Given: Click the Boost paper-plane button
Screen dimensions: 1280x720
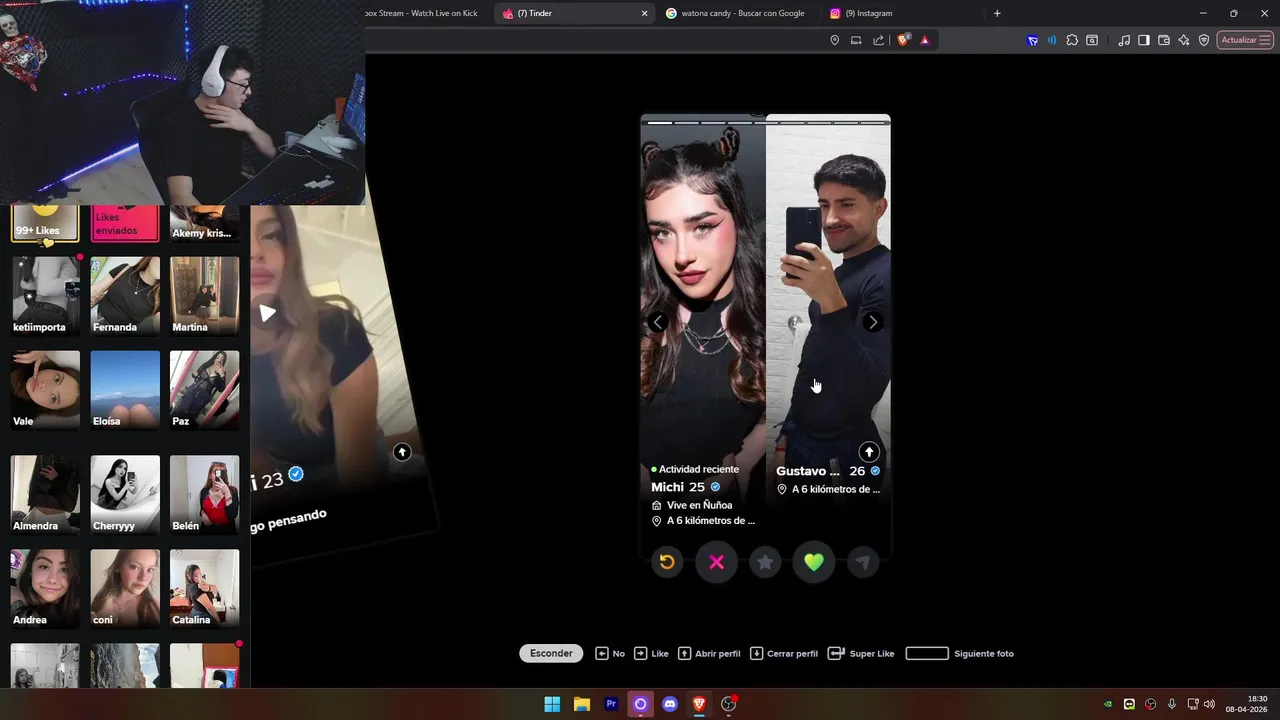Looking at the screenshot, I should tap(863, 562).
